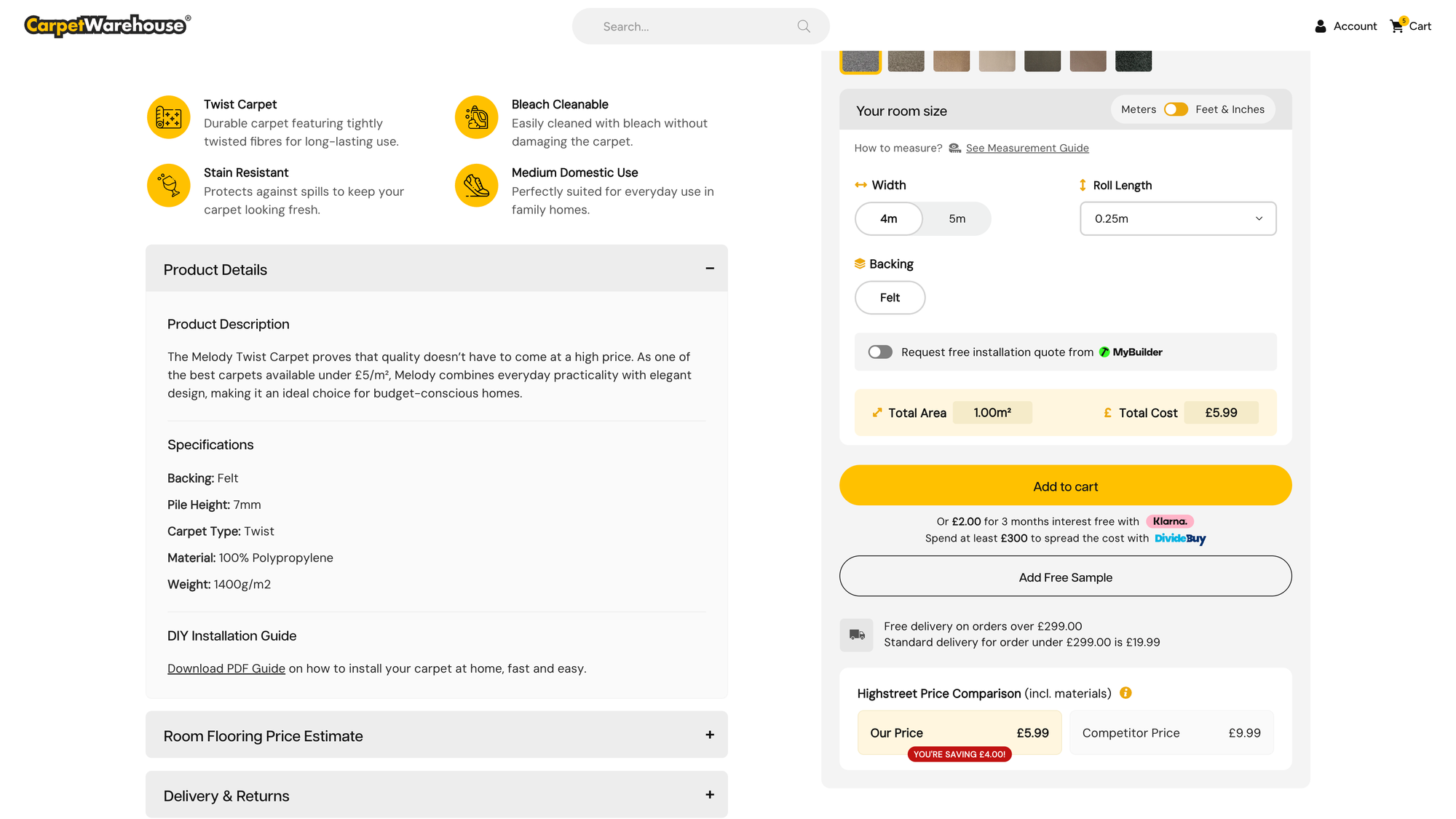Select the black carpet colour swatch
This screenshot has height=819, width=1456.
[x=1133, y=61]
